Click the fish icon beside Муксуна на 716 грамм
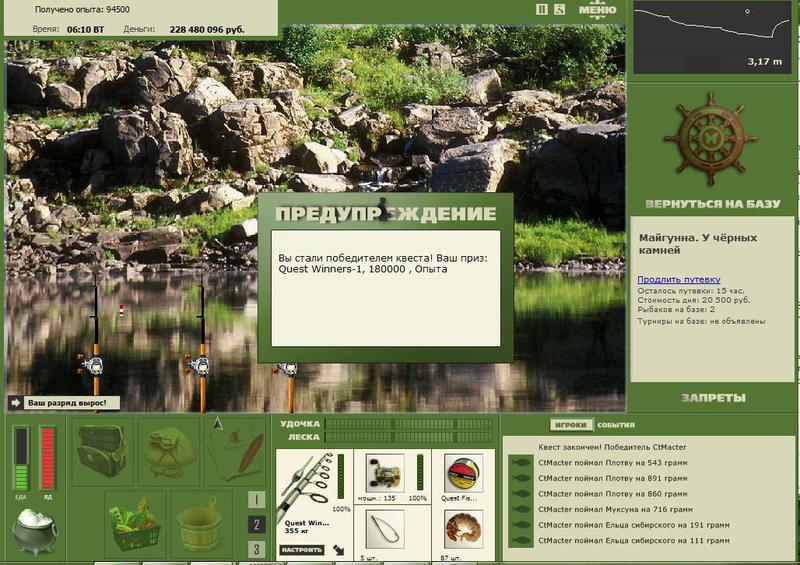 point(521,509)
